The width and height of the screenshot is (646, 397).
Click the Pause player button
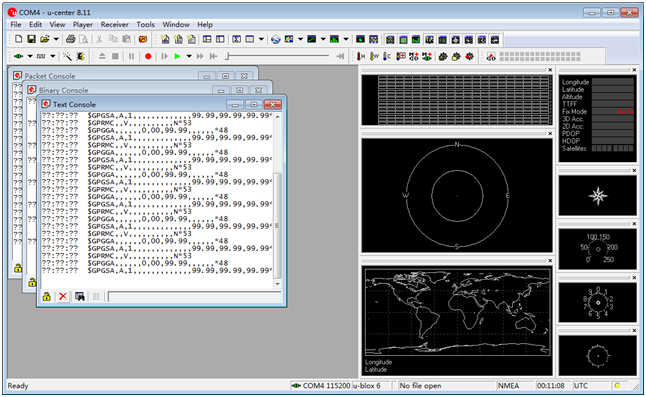coord(131,56)
